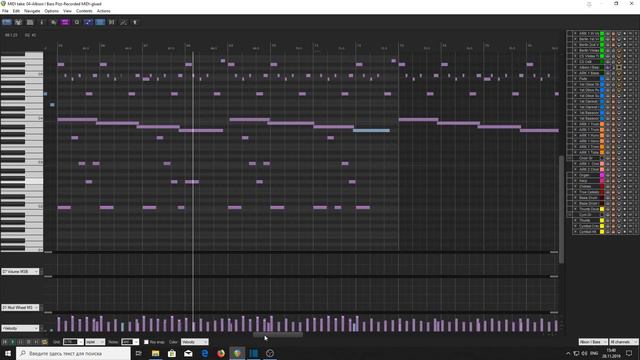Open the 01 Mod Wheel lane dropdown
The image size is (640, 360).
point(20,307)
